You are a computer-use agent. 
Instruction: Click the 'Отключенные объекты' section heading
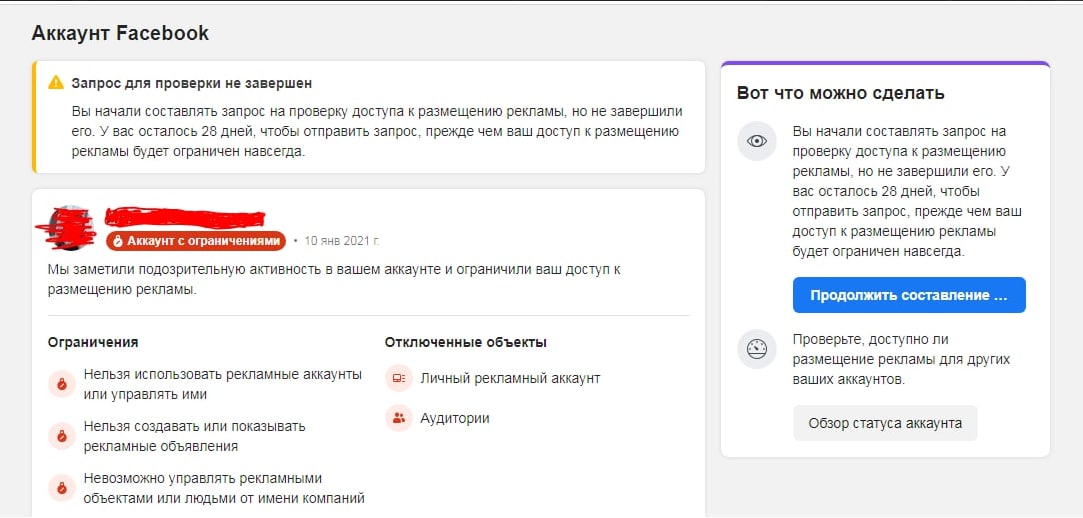click(x=466, y=343)
